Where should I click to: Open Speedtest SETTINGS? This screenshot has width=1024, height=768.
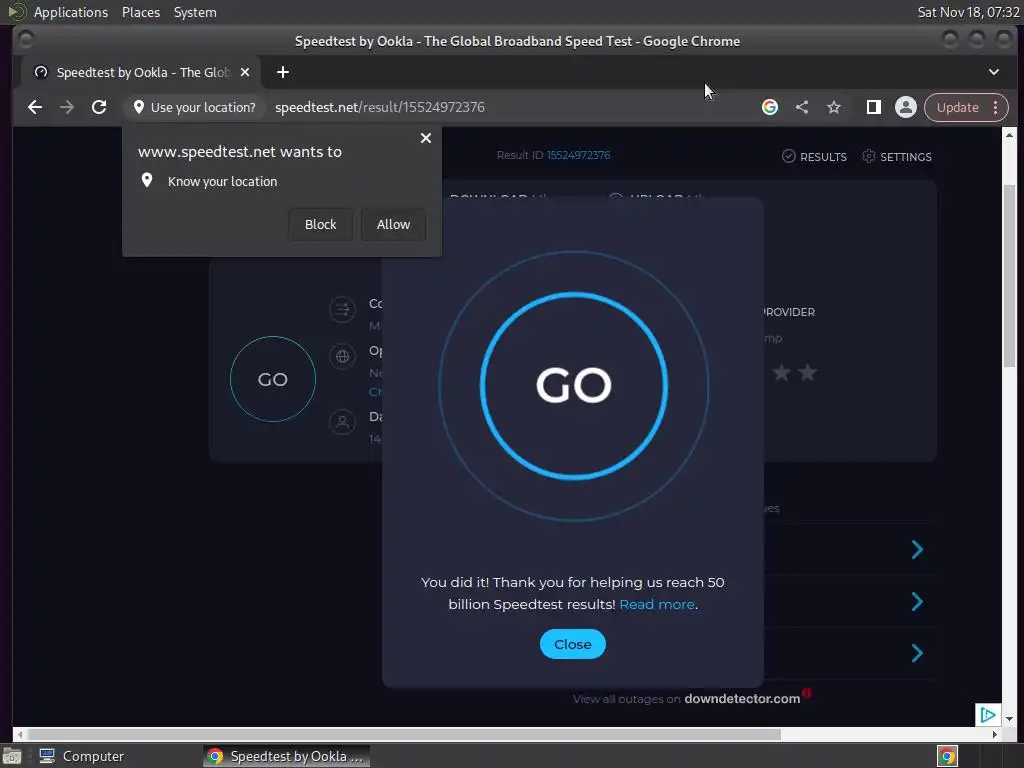897,157
